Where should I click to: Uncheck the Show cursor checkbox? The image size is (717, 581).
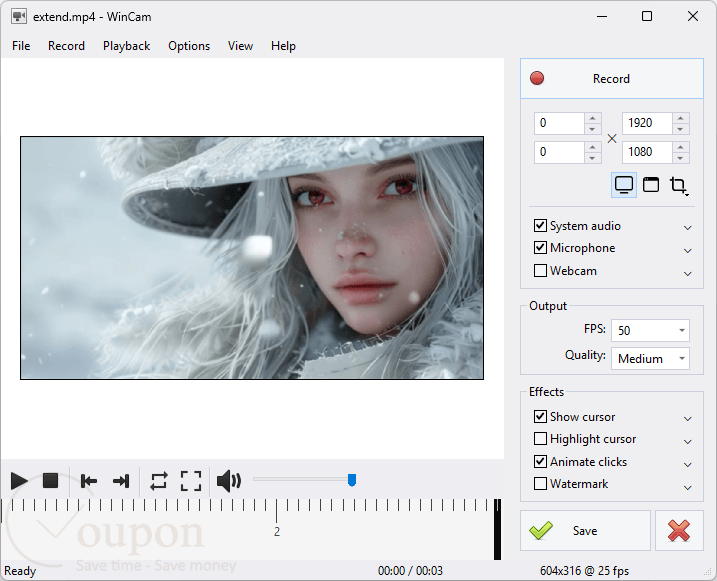pos(540,416)
